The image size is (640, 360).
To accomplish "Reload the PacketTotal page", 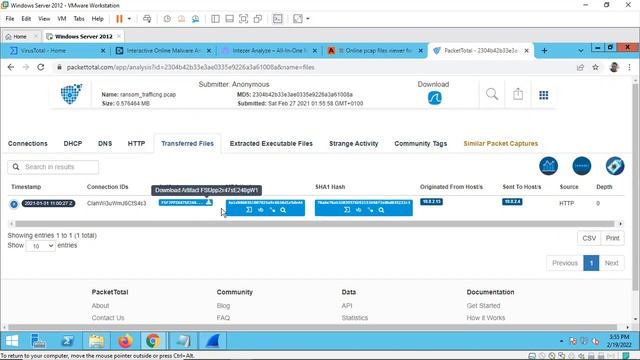I will point(40,67).
